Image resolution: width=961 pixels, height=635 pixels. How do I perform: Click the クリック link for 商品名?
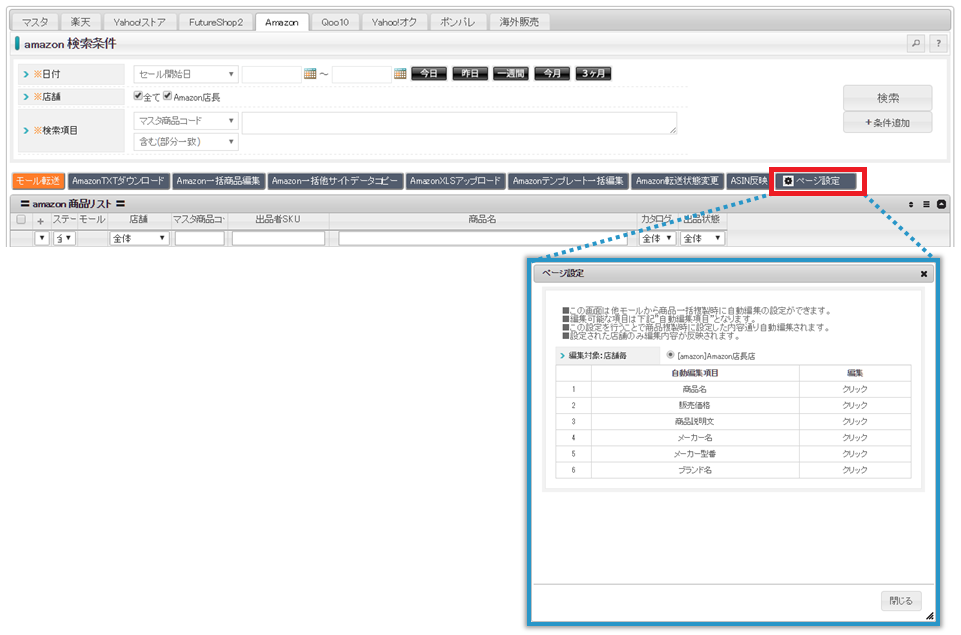pyautogui.click(x=854, y=389)
